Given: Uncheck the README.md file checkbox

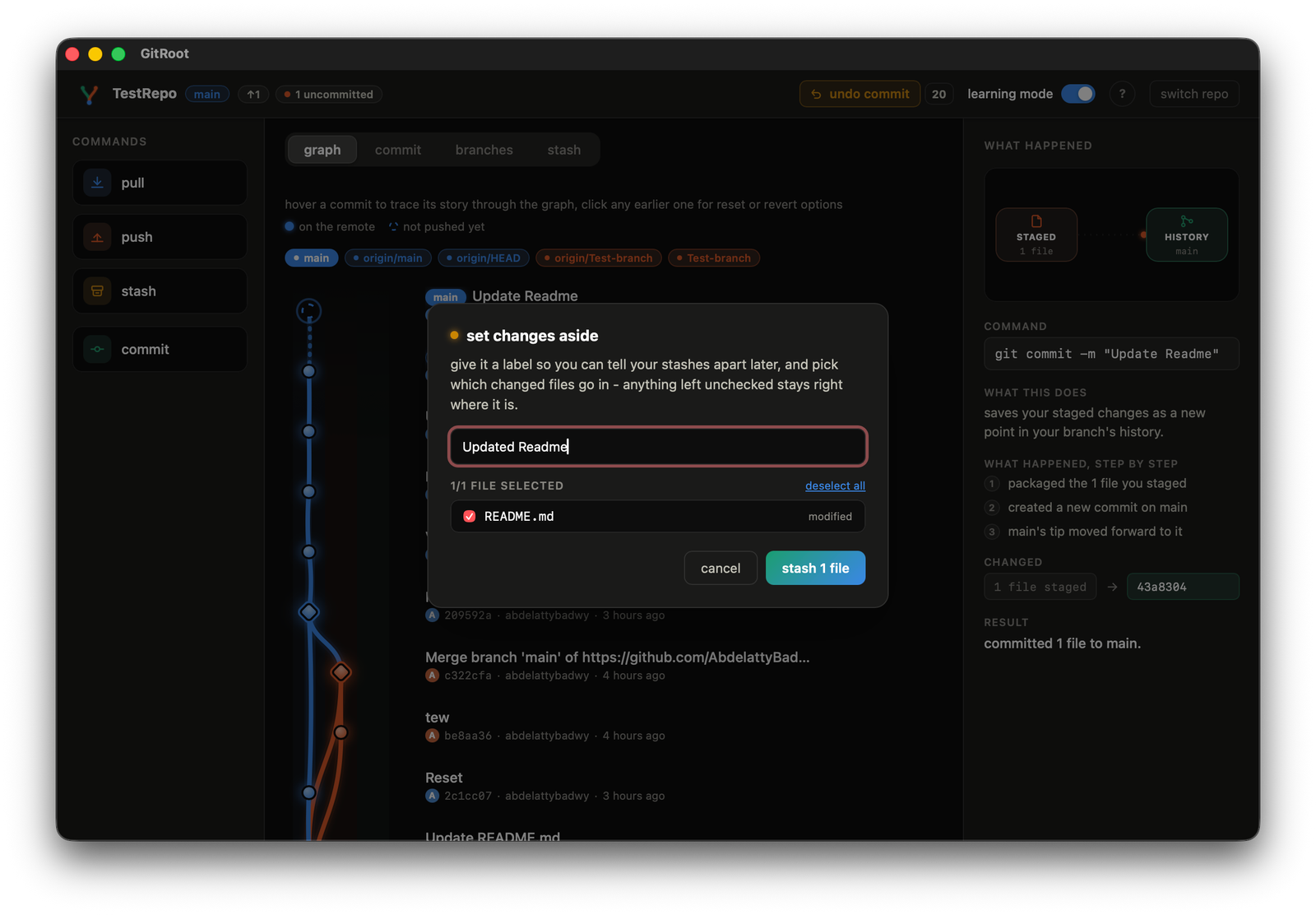Looking at the screenshot, I should (x=470, y=517).
